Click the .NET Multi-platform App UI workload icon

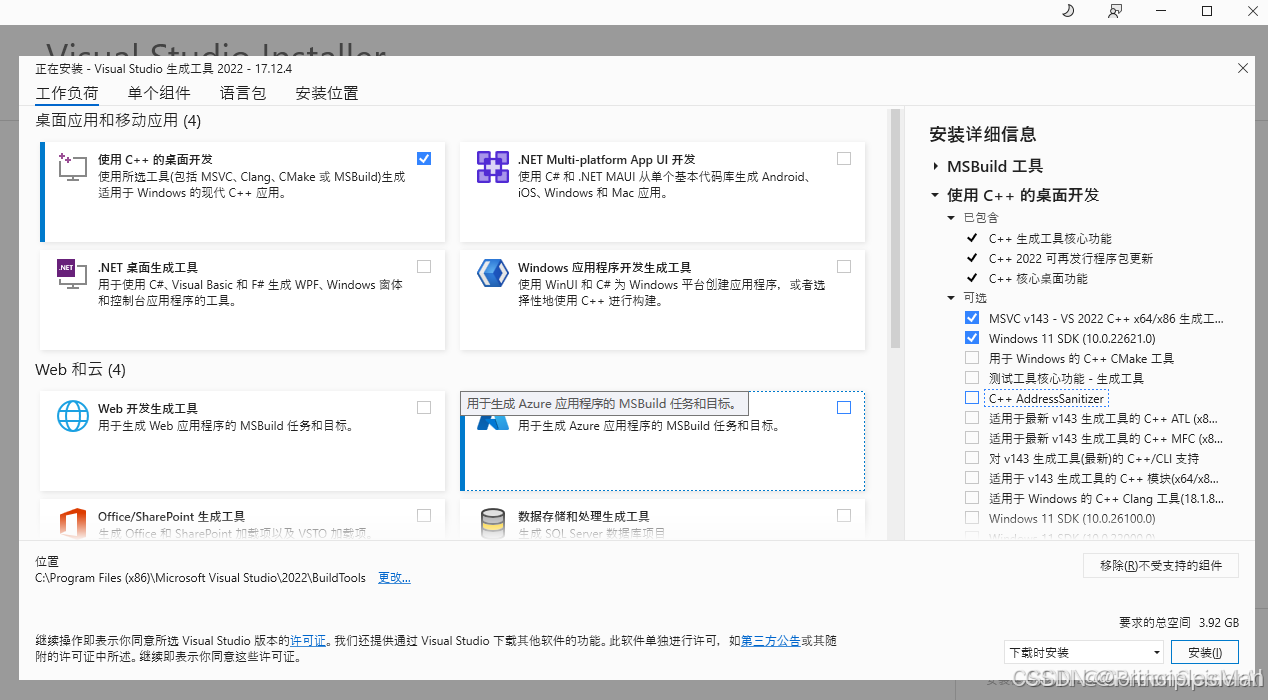point(492,167)
